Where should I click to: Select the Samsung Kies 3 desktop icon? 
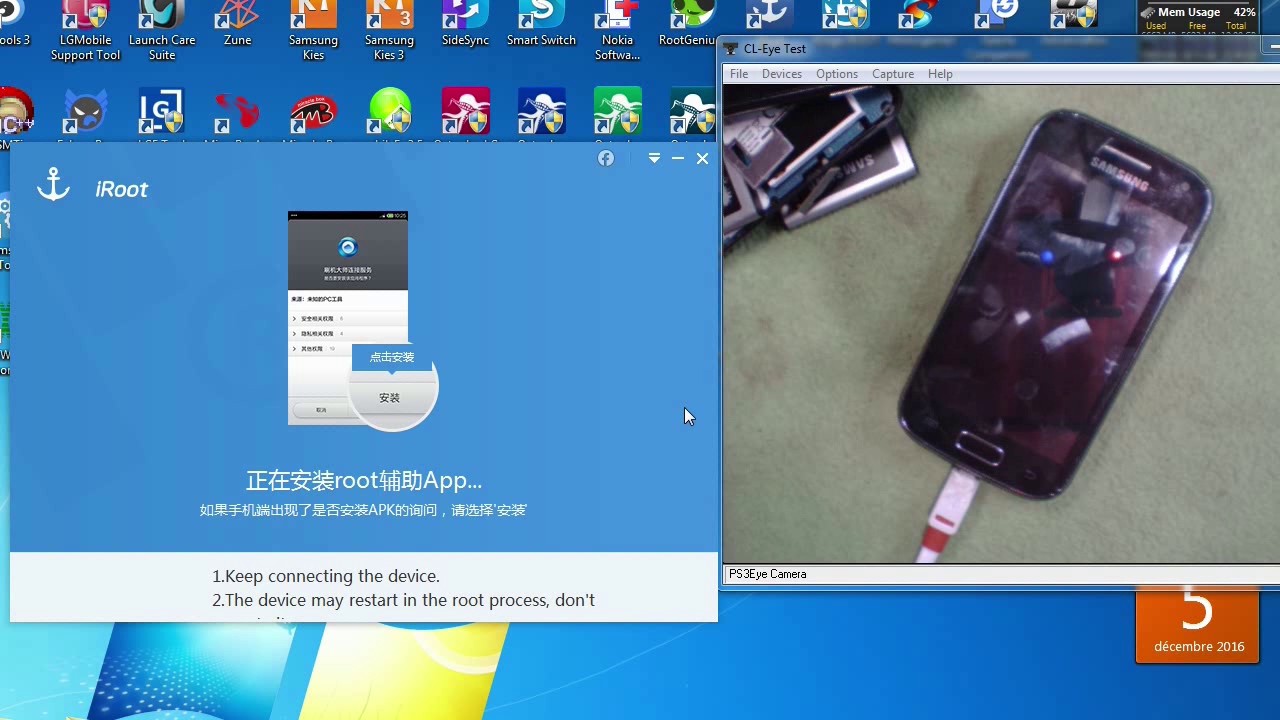tap(389, 32)
